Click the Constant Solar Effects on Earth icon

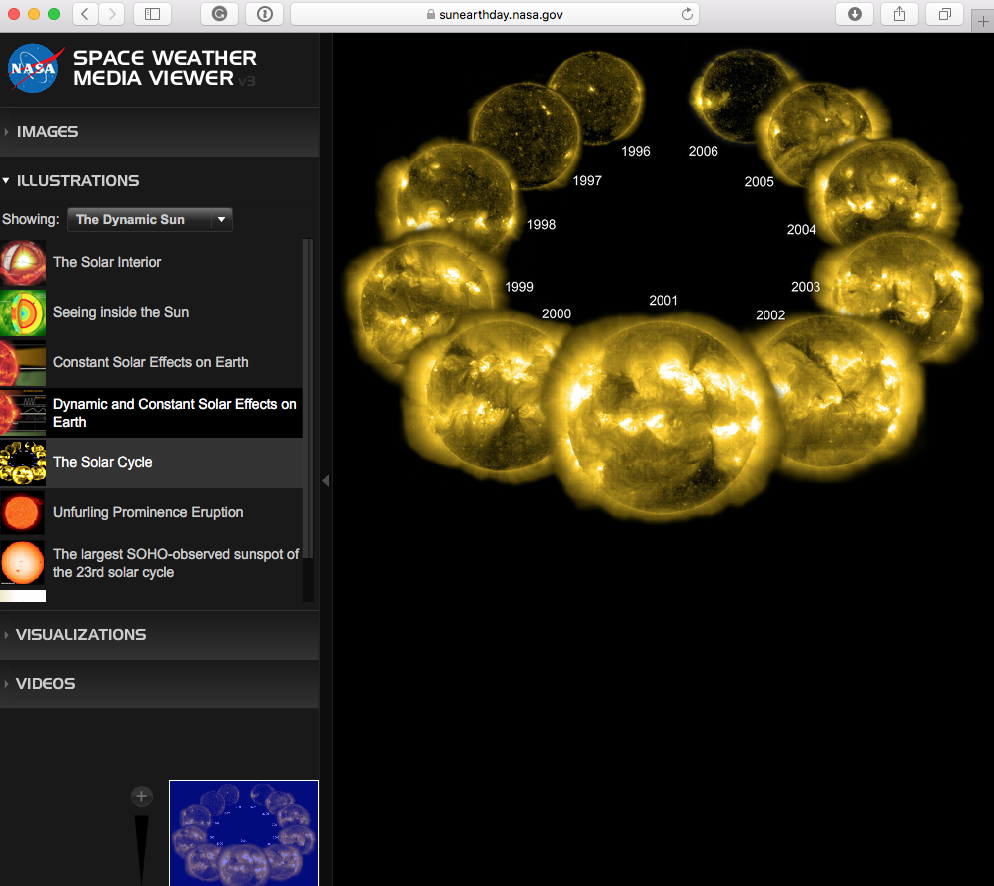(x=22, y=362)
